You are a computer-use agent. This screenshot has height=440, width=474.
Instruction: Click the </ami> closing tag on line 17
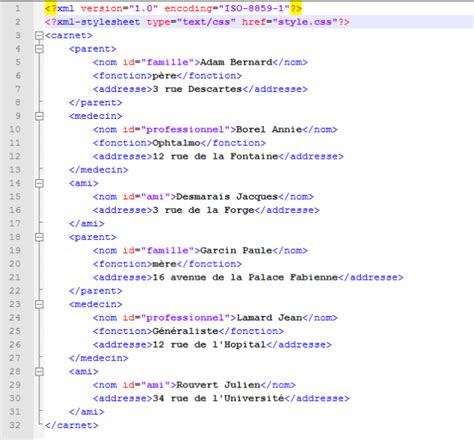[87, 223]
